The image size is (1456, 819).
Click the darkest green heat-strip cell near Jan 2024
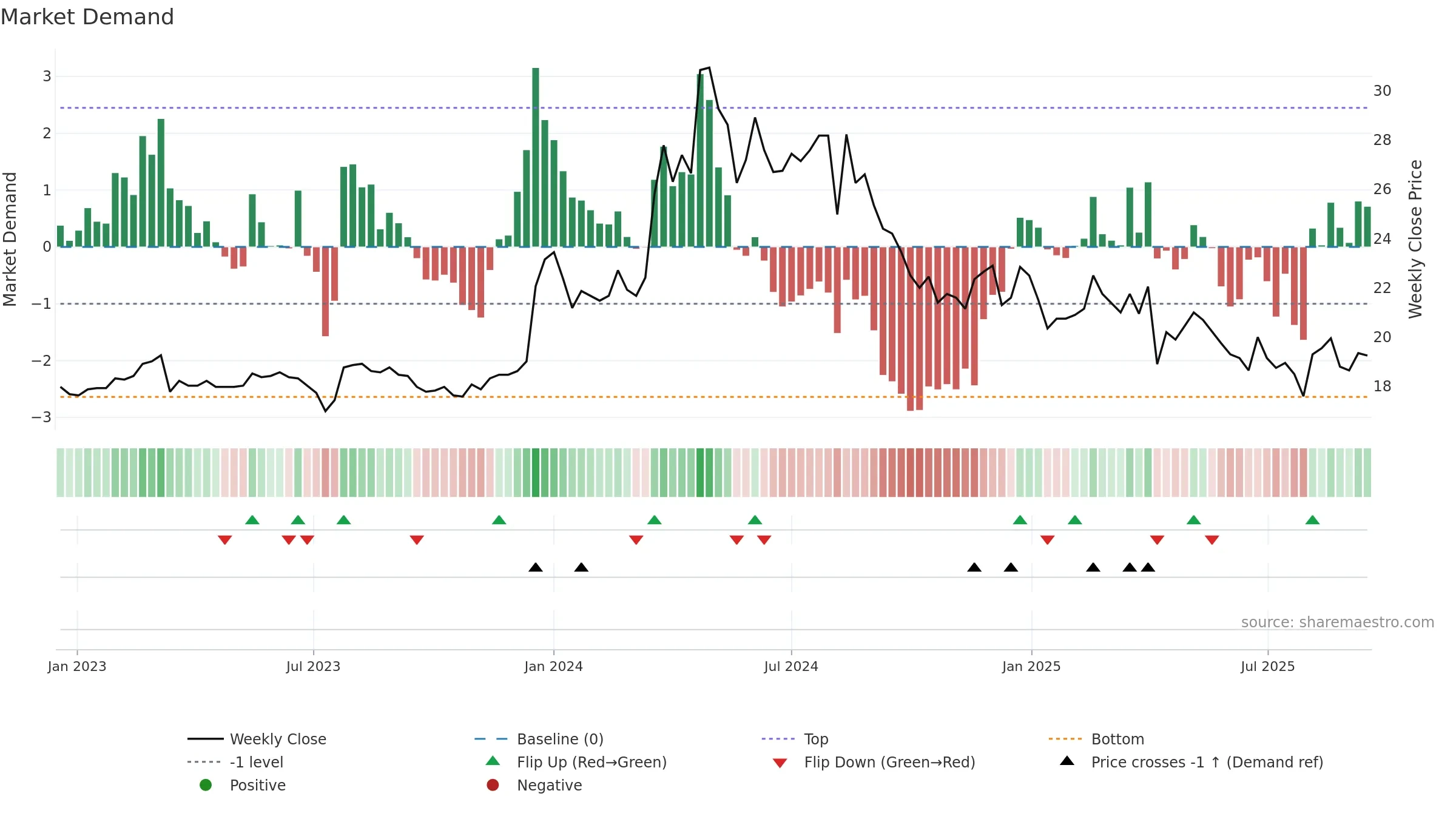pos(536,473)
